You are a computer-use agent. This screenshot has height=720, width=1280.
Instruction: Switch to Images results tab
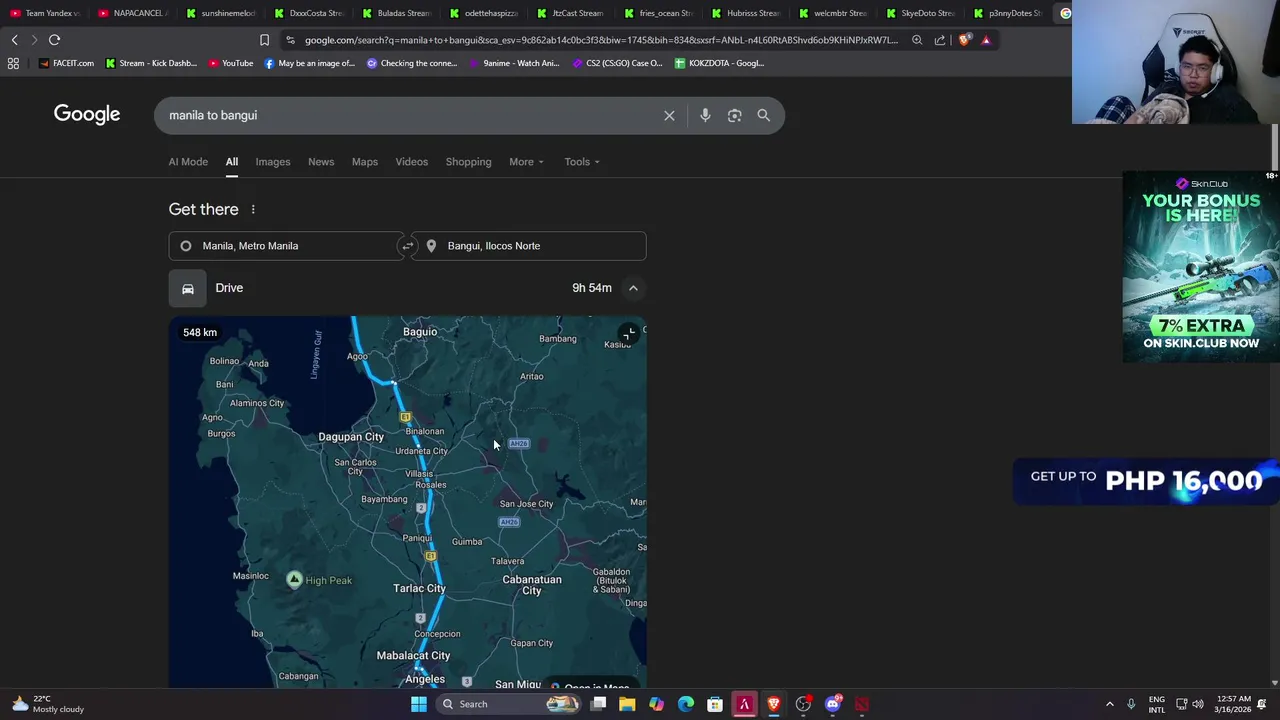coord(272,162)
